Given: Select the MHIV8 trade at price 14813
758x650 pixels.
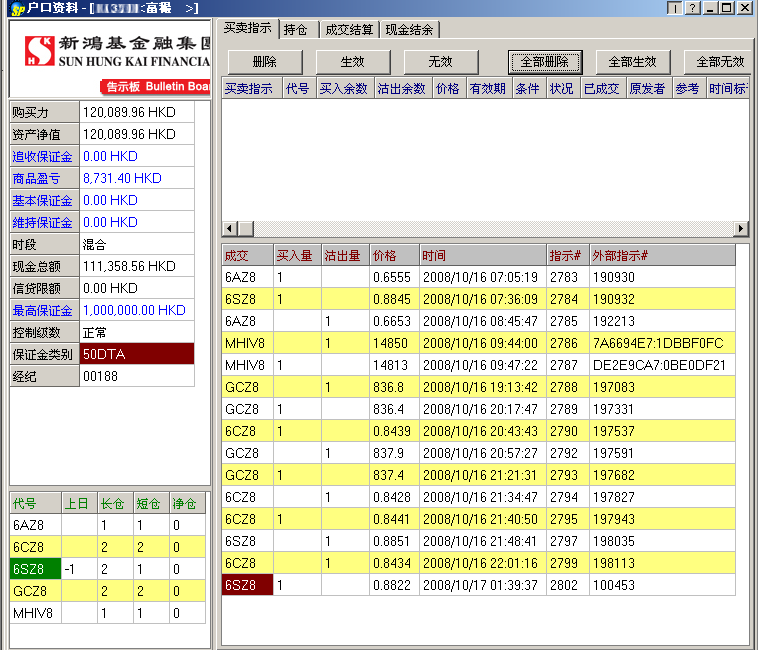Looking at the screenshot, I should (x=478, y=365).
